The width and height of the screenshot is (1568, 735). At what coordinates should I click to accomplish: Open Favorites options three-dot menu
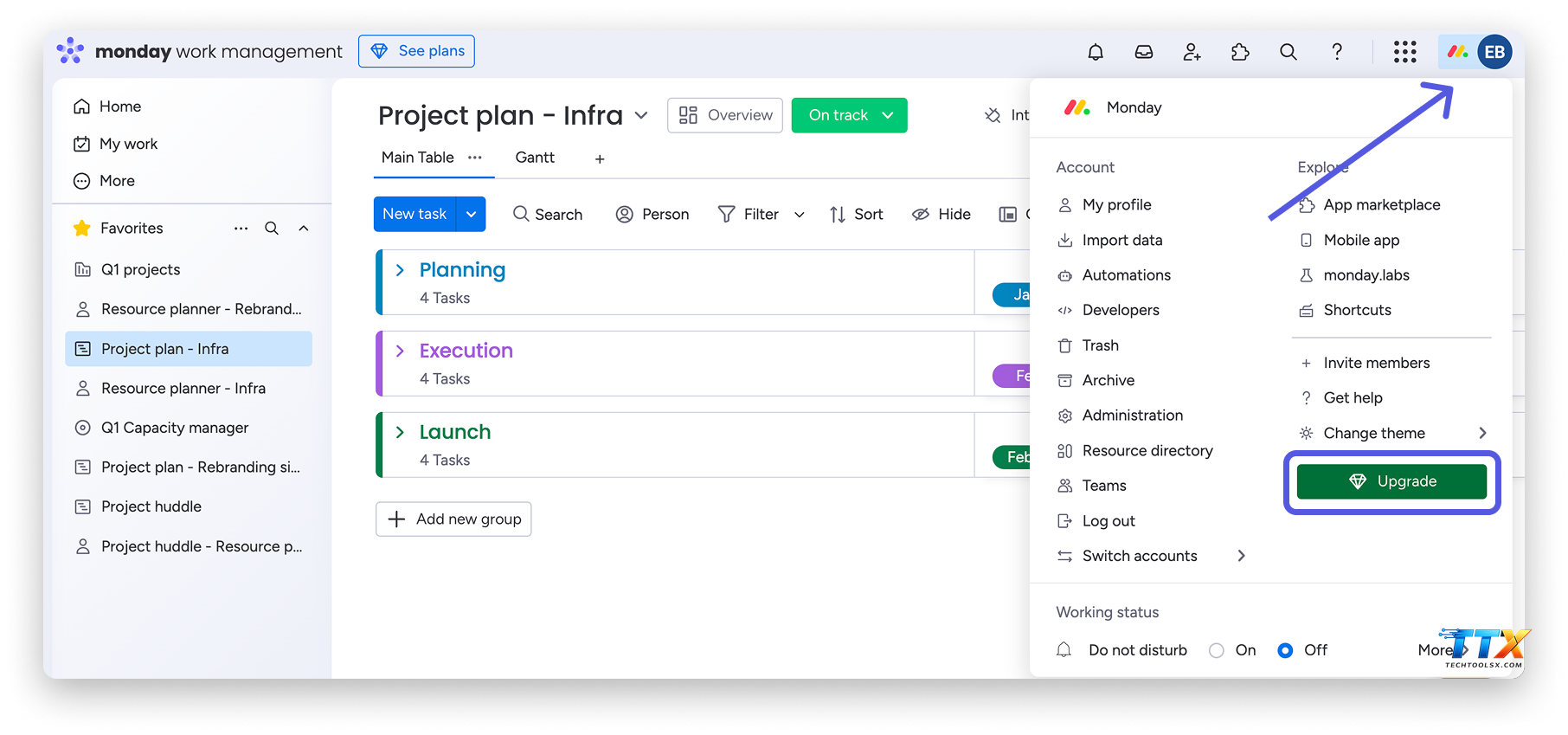coord(241,229)
